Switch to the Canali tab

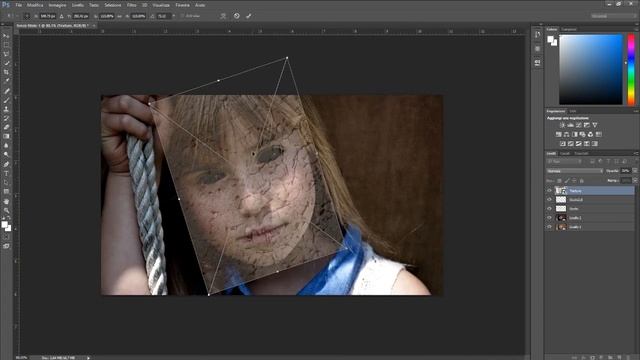pos(565,153)
